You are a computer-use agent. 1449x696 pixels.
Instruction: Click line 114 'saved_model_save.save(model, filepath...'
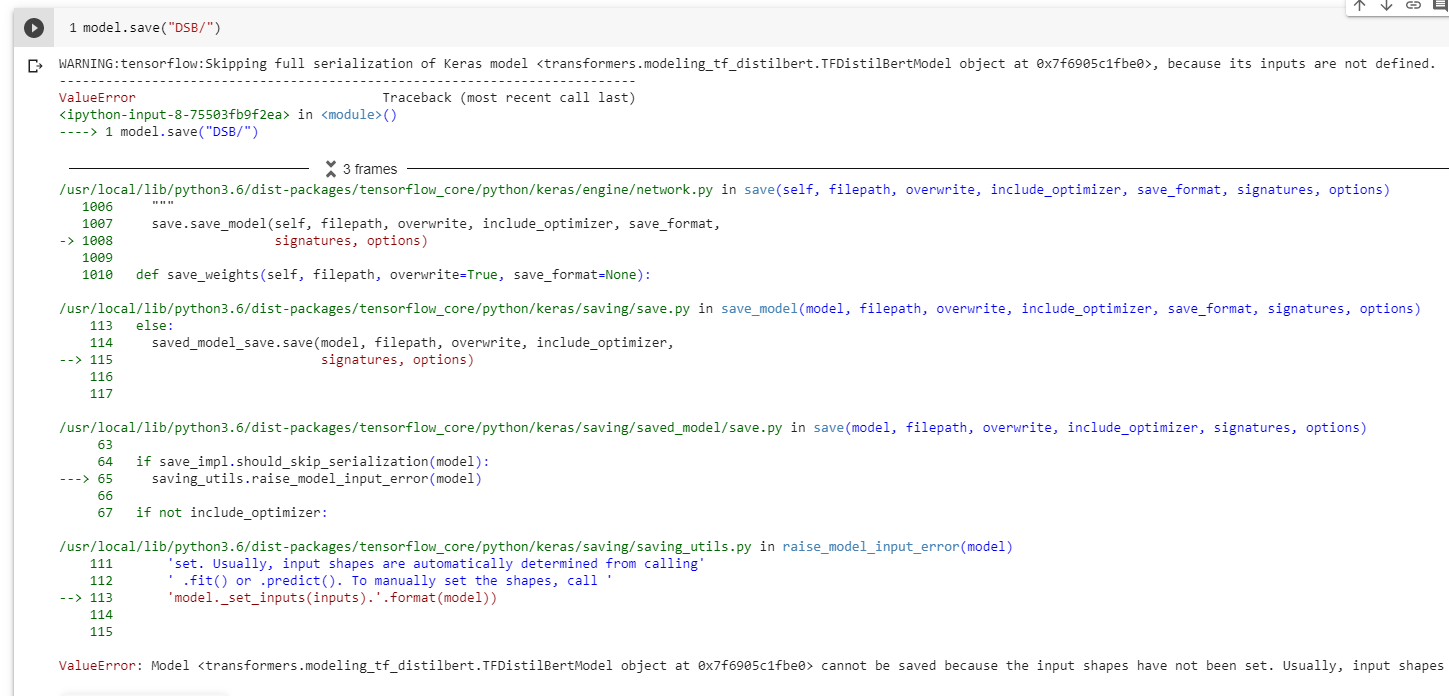413,343
